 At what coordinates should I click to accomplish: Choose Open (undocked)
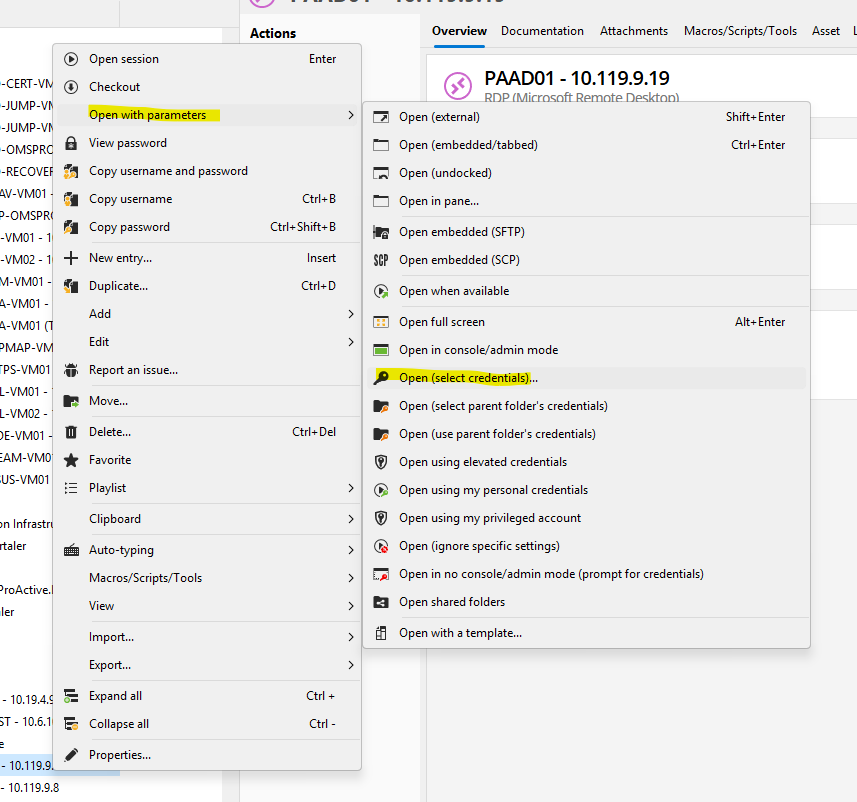coord(586,173)
